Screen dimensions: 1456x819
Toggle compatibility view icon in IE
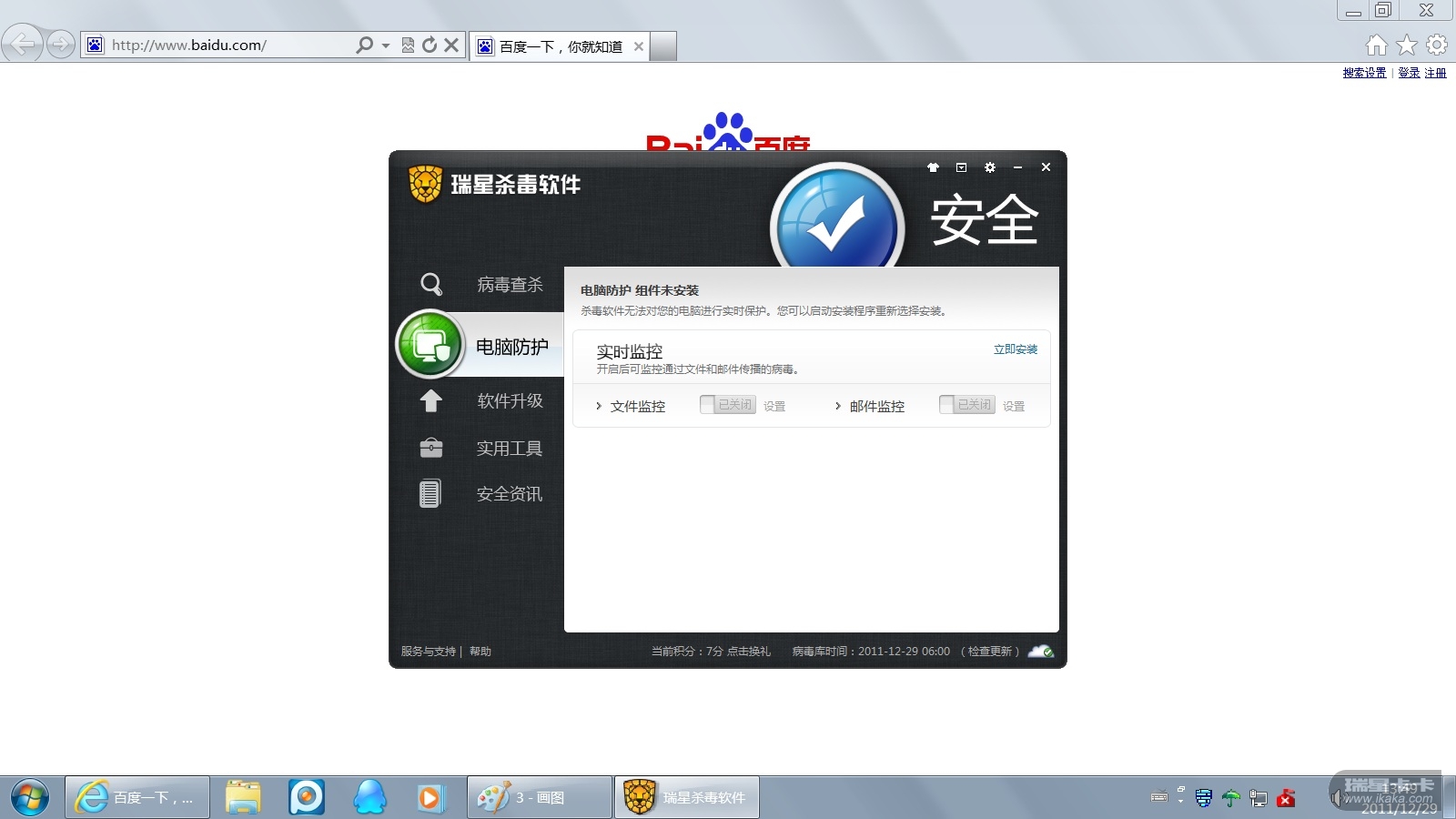click(x=408, y=45)
